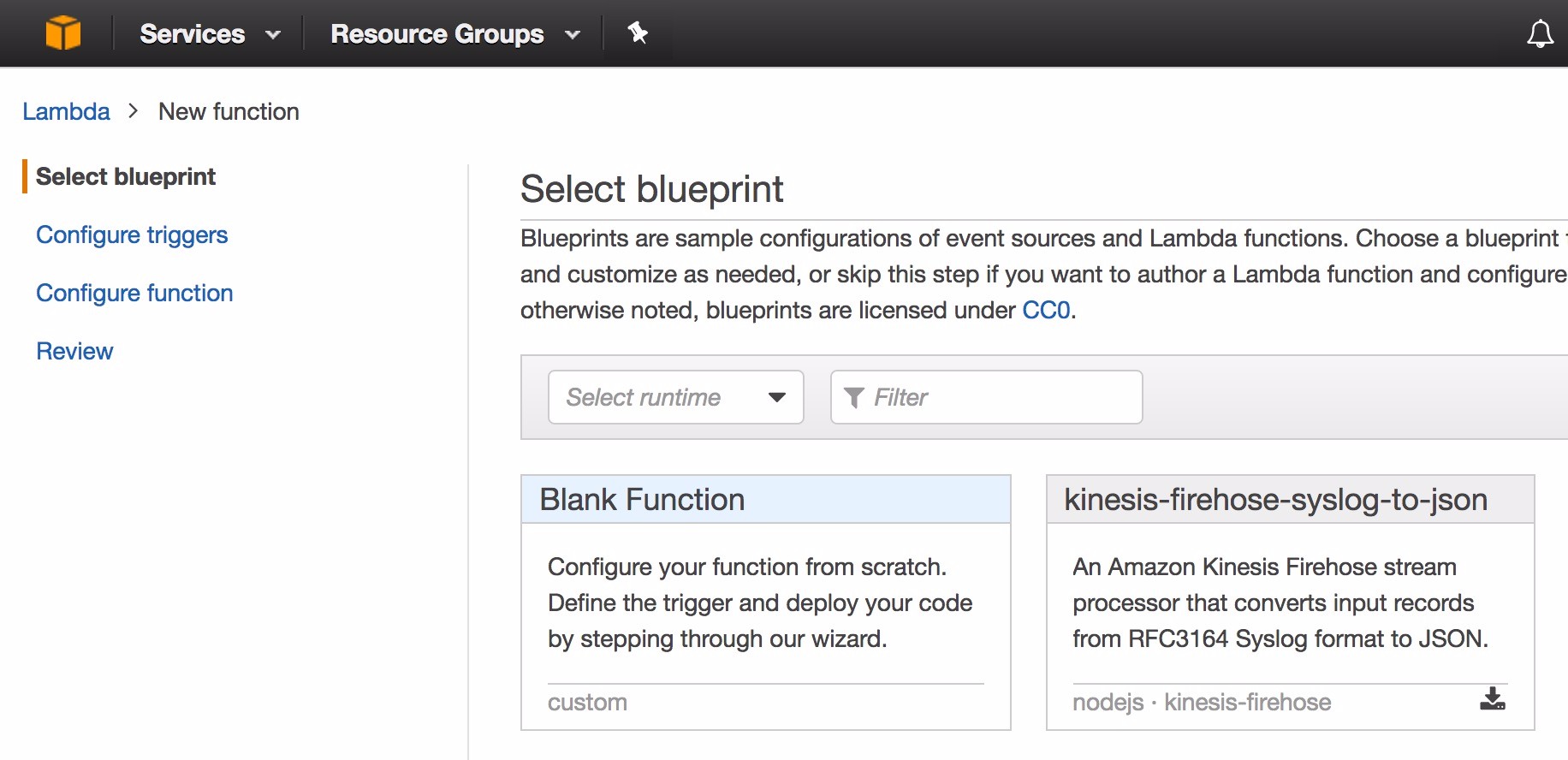Open the Services dropdown menu

(210, 34)
